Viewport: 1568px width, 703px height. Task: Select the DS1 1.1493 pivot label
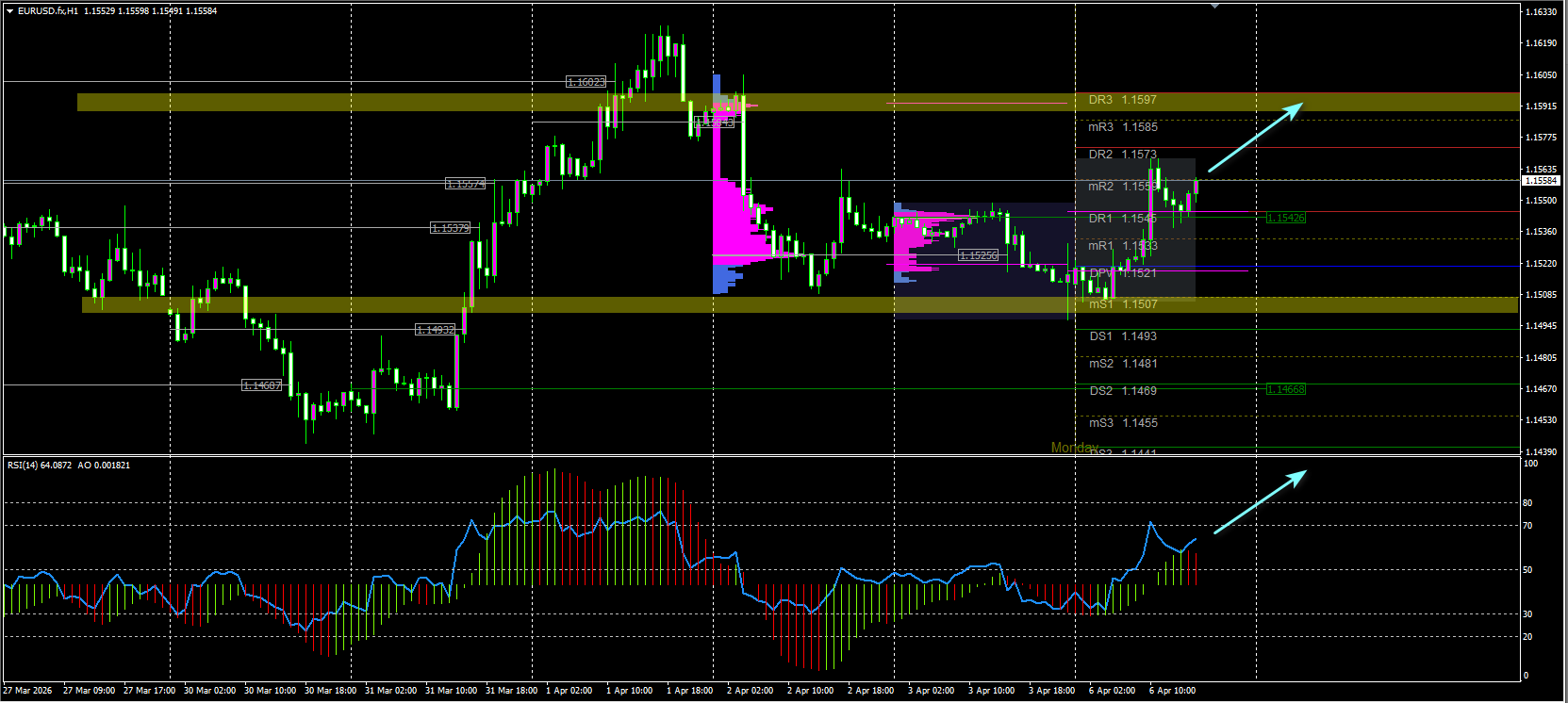1123,336
